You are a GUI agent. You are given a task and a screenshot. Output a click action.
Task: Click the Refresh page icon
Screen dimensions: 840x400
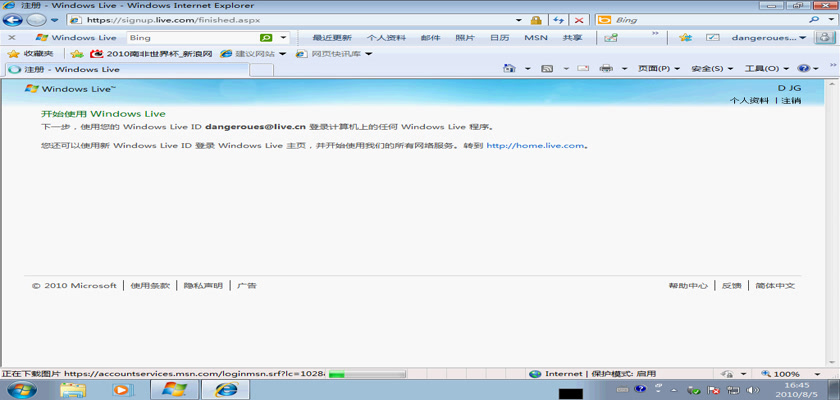click(558, 20)
